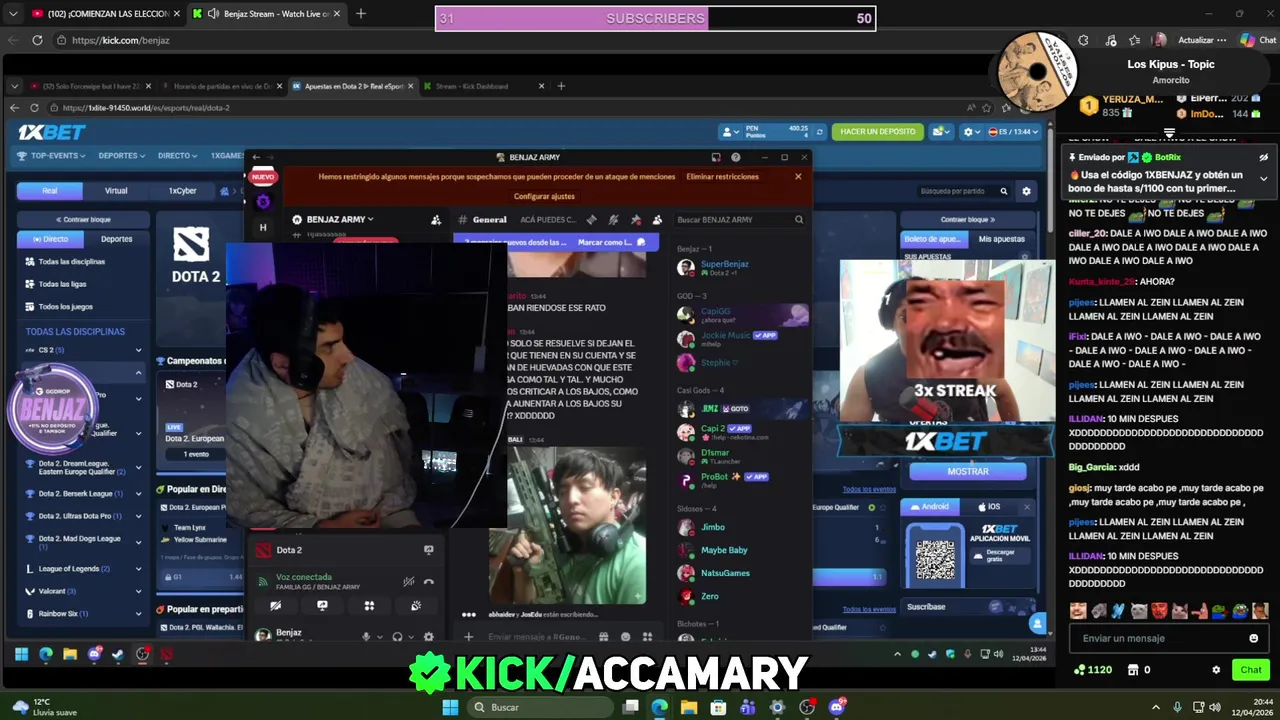Toggle Discord microphone mute
This screenshot has width=1280, height=720.
(x=366, y=636)
